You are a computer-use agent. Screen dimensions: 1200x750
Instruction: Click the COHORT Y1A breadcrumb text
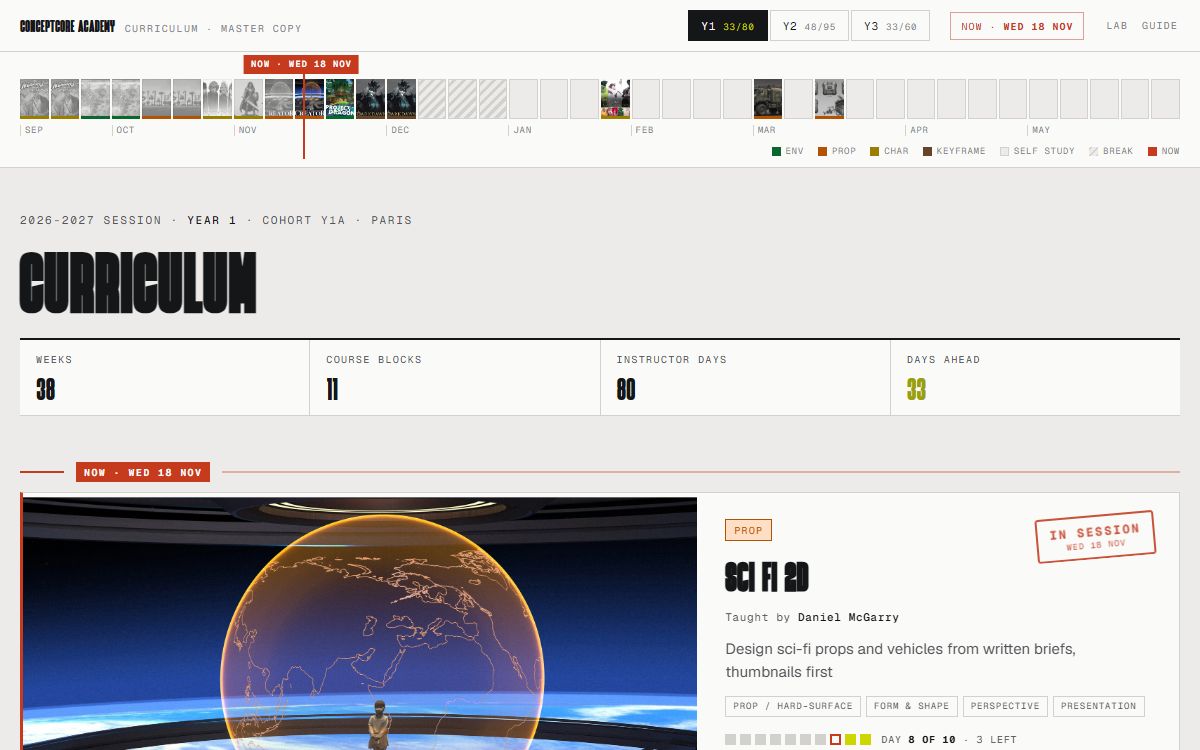click(304, 220)
